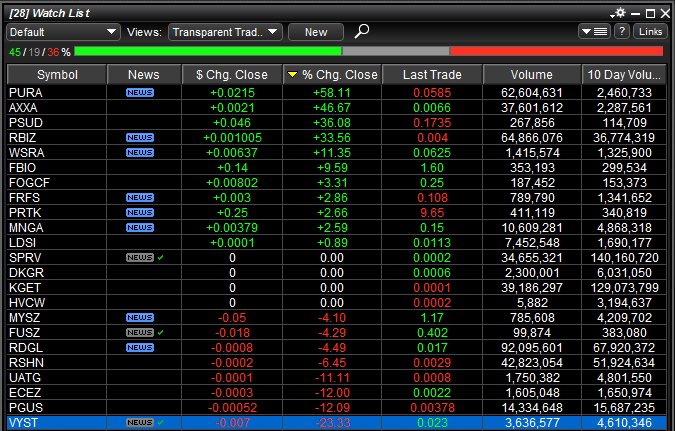Click PGUS last trade 0.00378
The width and height of the screenshot is (675, 431).
tap(432, 407)
